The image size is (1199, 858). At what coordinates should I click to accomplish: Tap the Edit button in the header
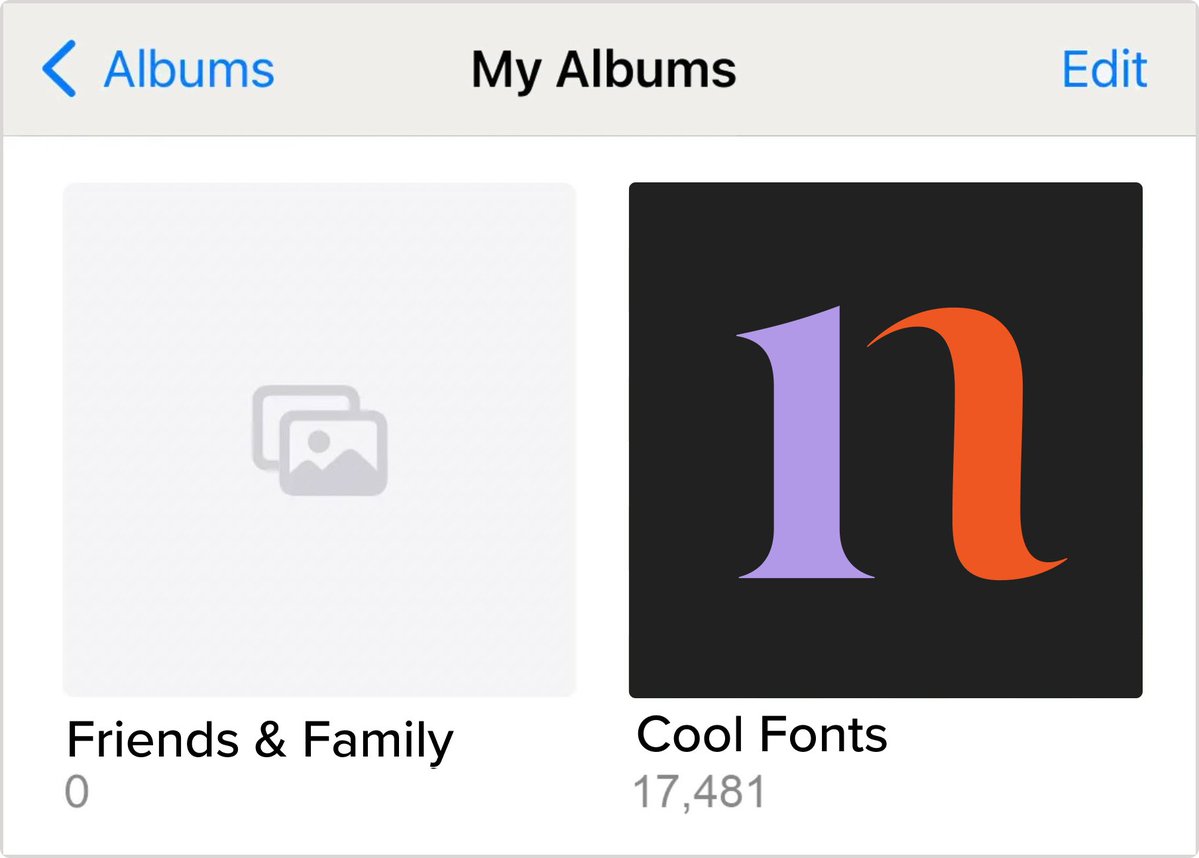pos(1104,70)
